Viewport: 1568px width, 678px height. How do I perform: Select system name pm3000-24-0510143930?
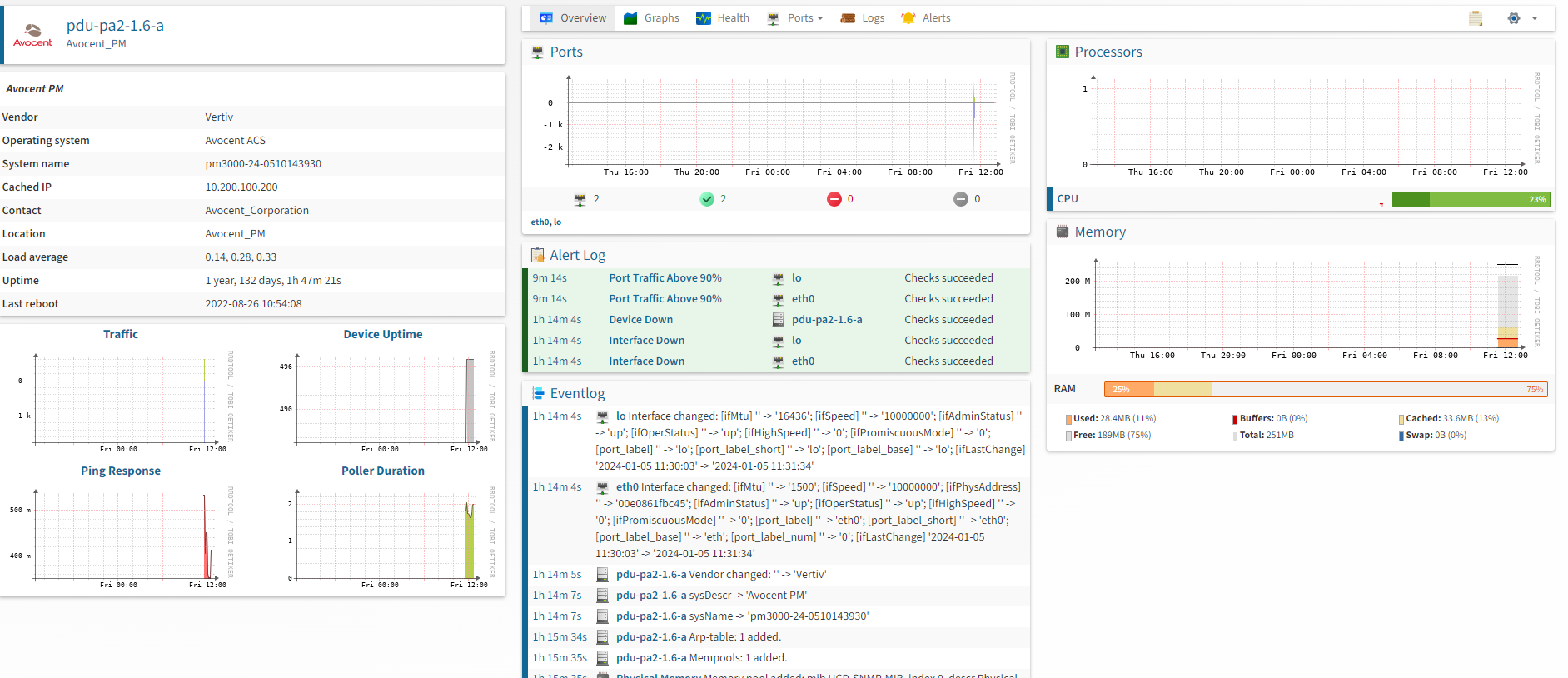263,164
